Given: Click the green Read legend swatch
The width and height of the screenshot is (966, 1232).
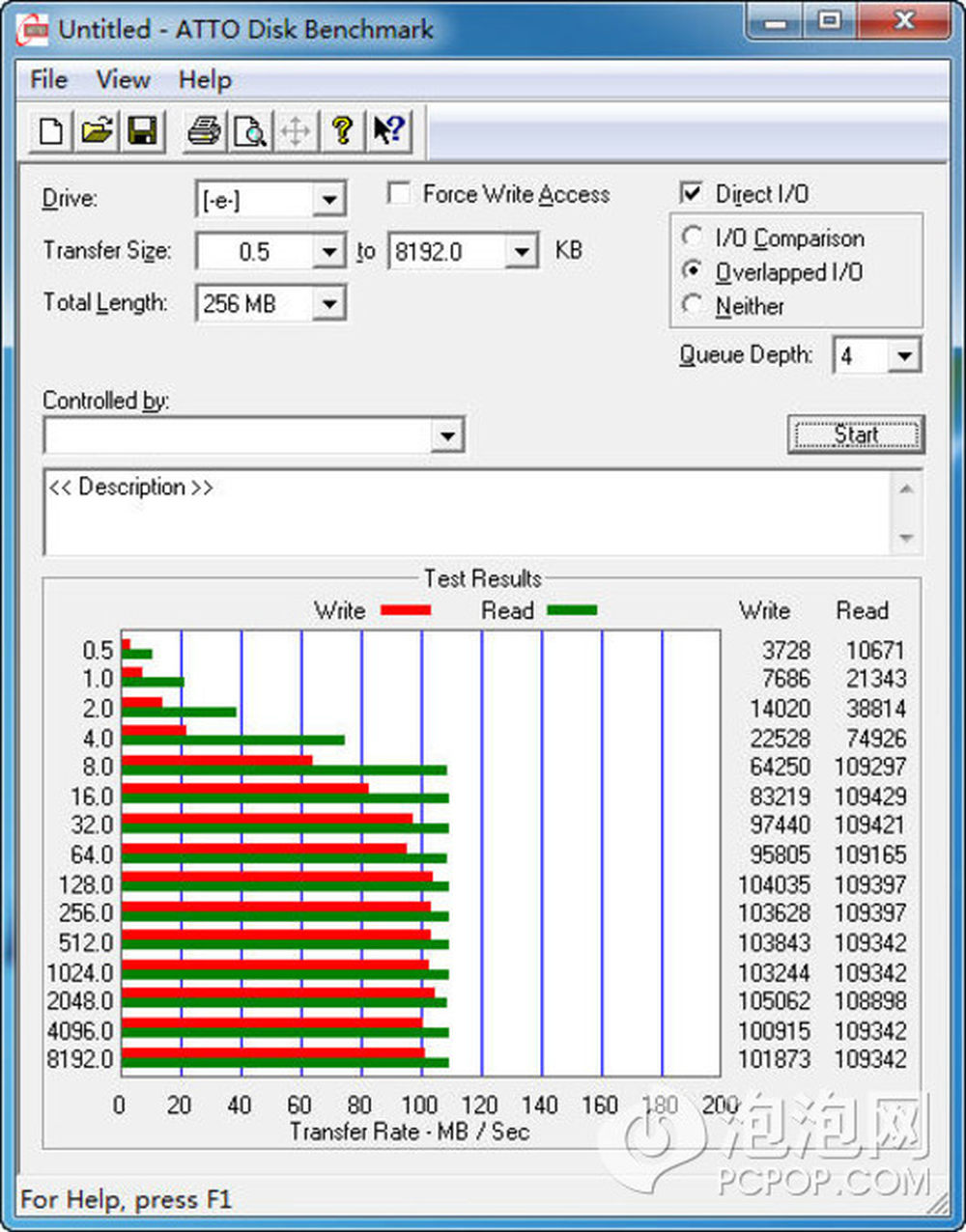Looking at the screenshot, I should [x=572, y=610].
